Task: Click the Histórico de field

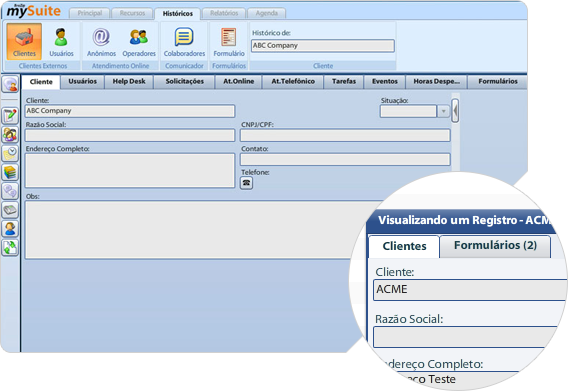Action: coord(323,46)
